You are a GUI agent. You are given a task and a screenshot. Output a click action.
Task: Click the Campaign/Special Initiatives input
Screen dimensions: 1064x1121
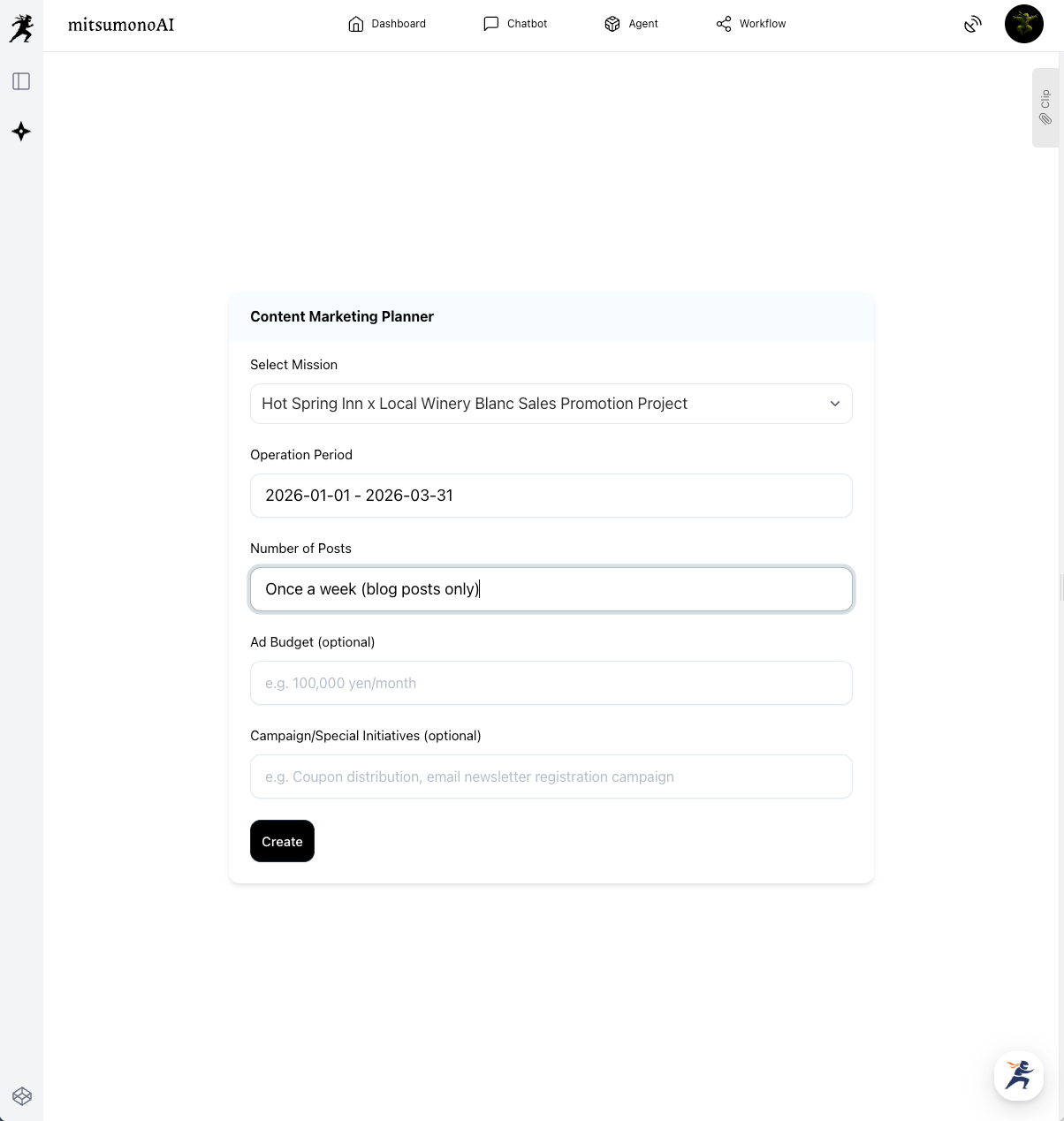[551, 776]
